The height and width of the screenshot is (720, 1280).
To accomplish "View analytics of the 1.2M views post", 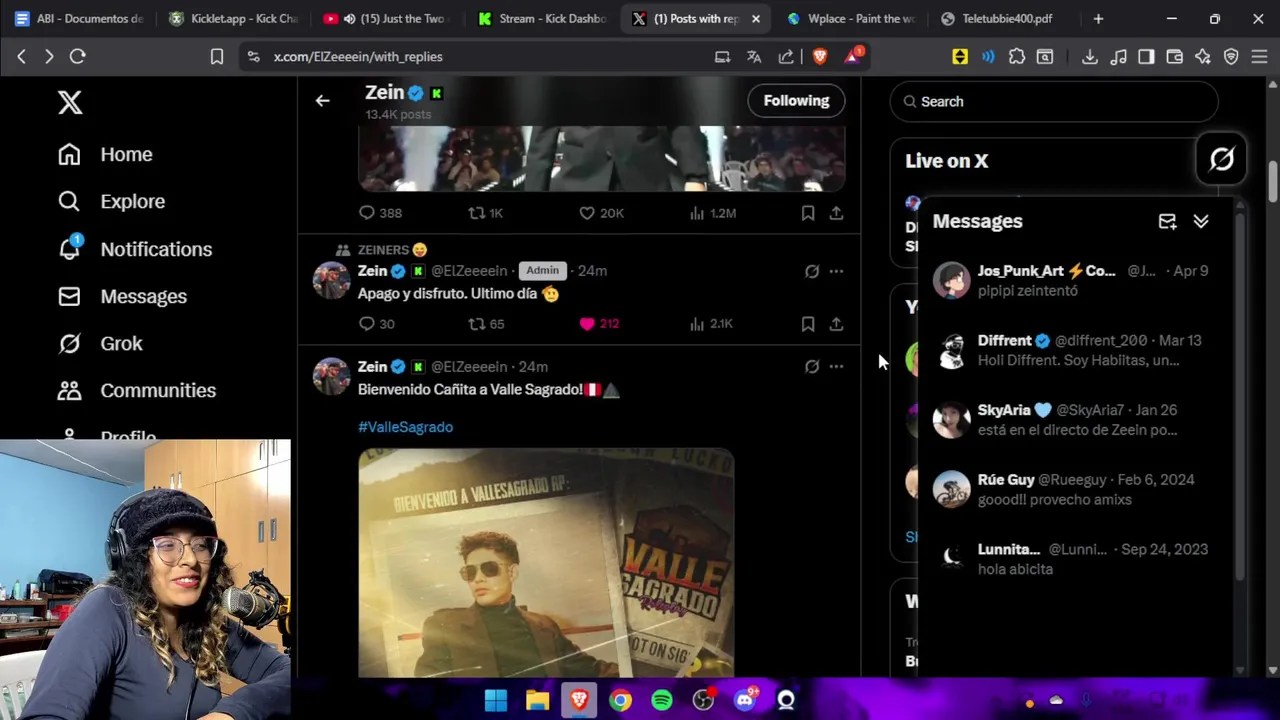I will [x=712, y=213].
